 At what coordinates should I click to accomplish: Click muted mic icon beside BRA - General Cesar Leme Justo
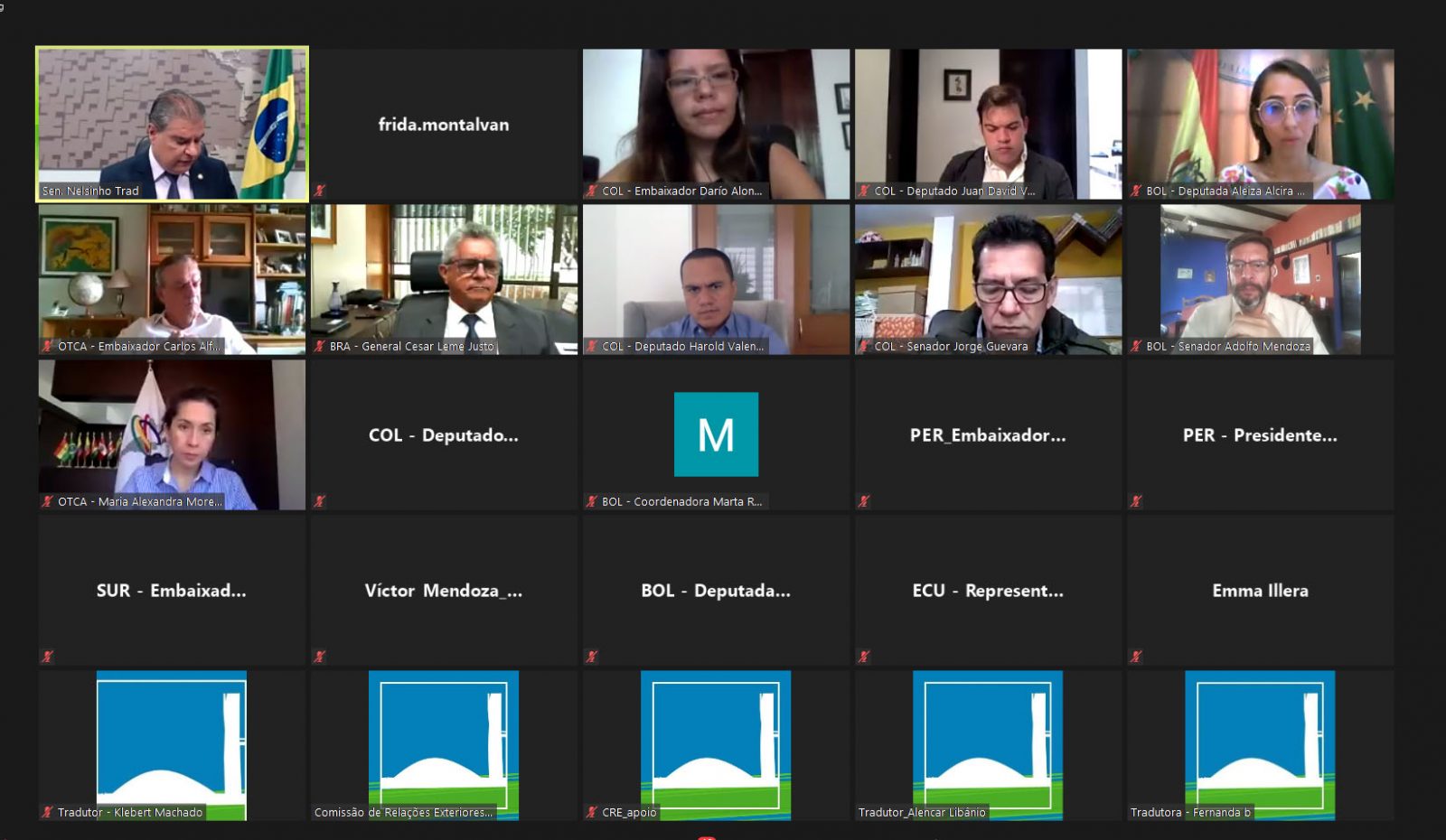pos(319,346)
